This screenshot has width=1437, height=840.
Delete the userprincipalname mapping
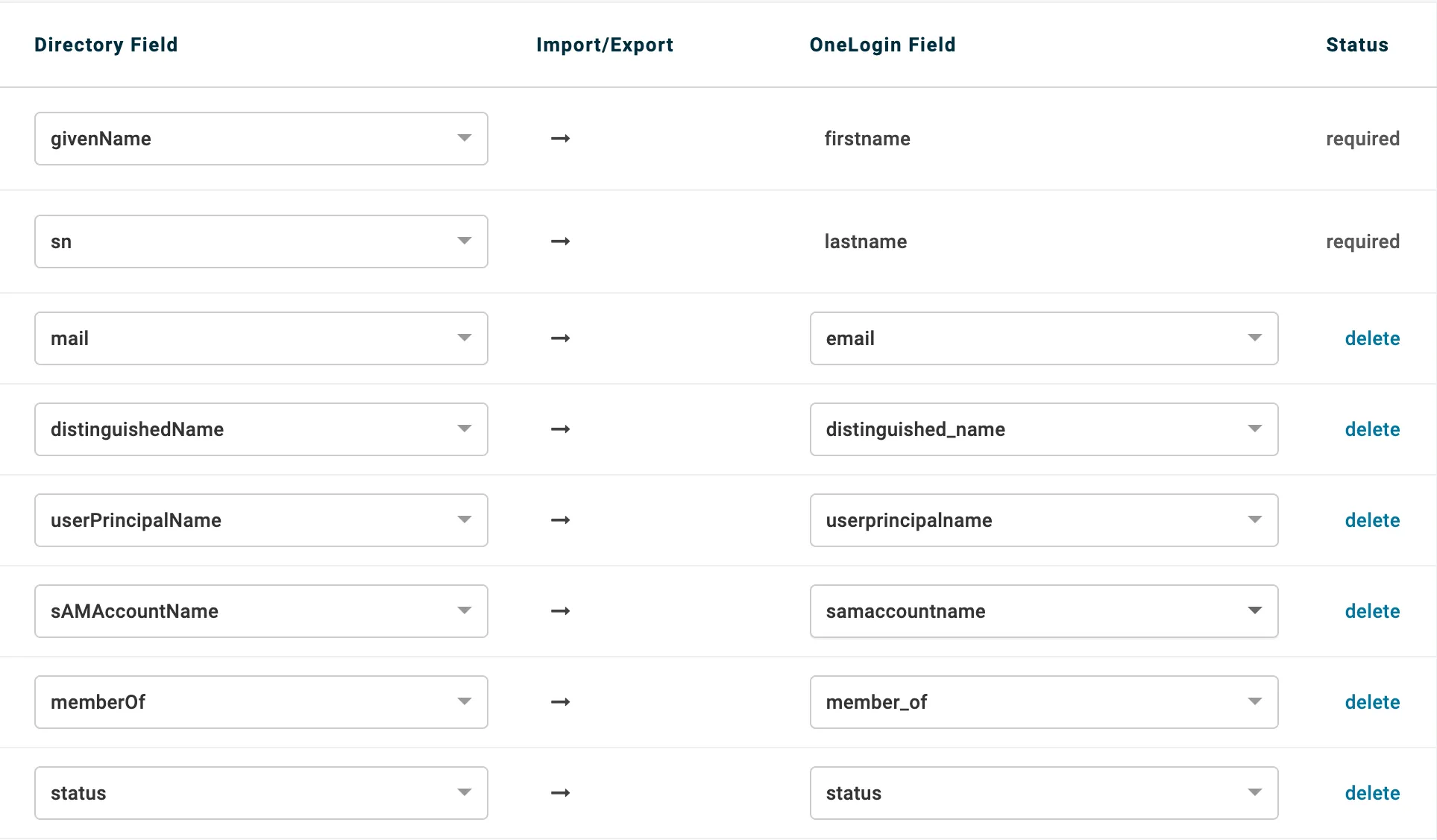[1371, 520]
